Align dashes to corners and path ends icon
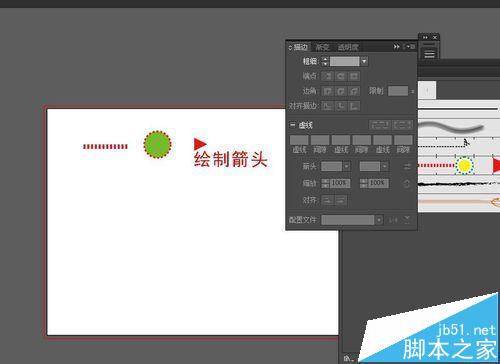The image size is (500, 364). (x=402, y=125)
